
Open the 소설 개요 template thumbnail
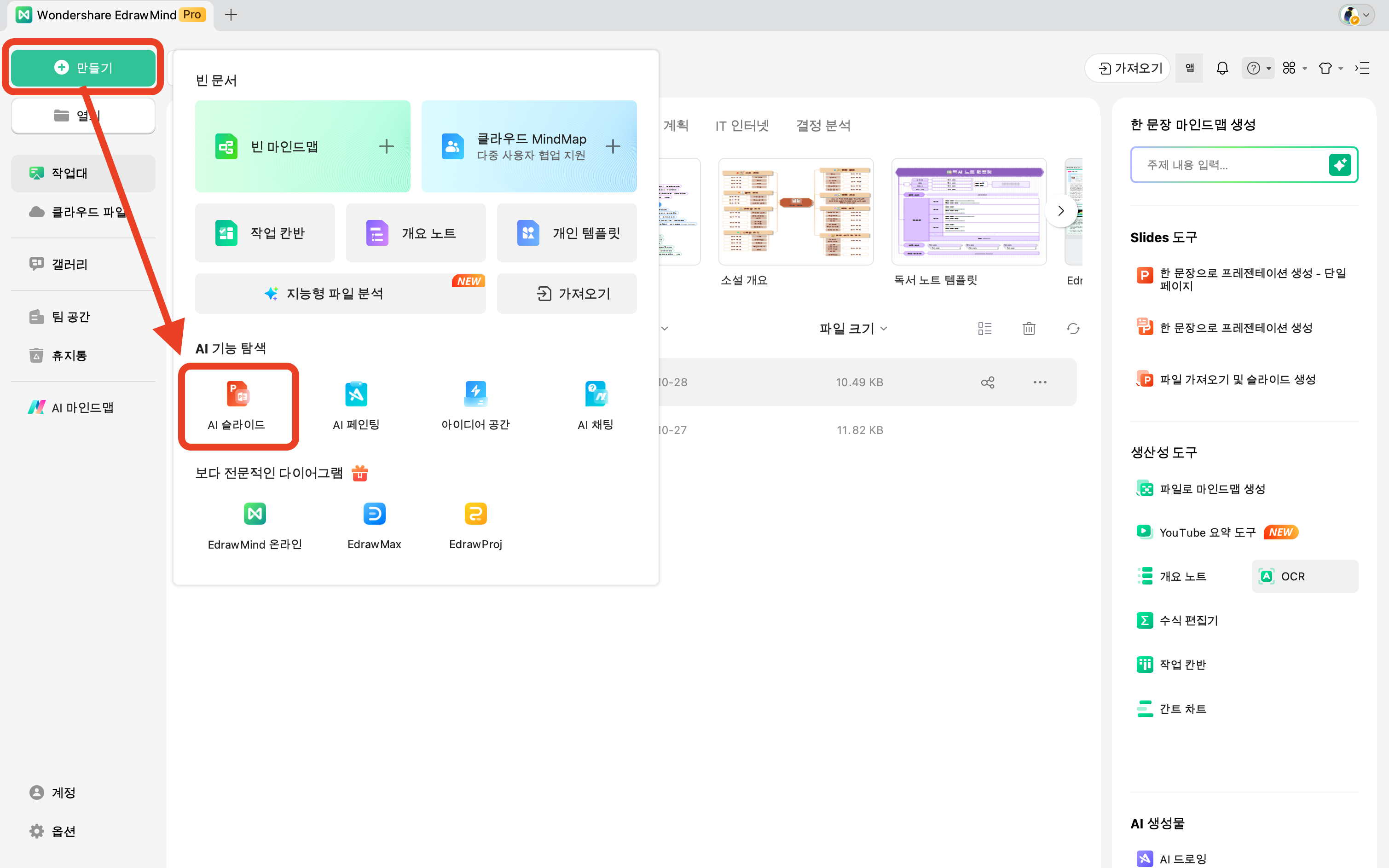pos(795,212)
